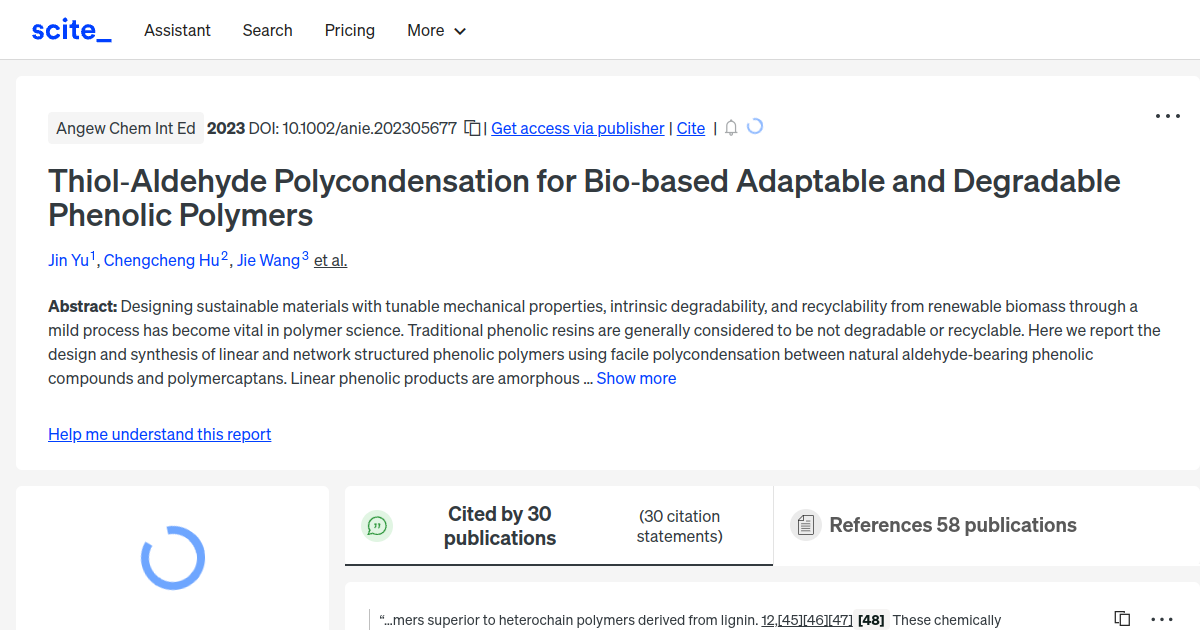Expand the author list via et al.

click(330, 260)
